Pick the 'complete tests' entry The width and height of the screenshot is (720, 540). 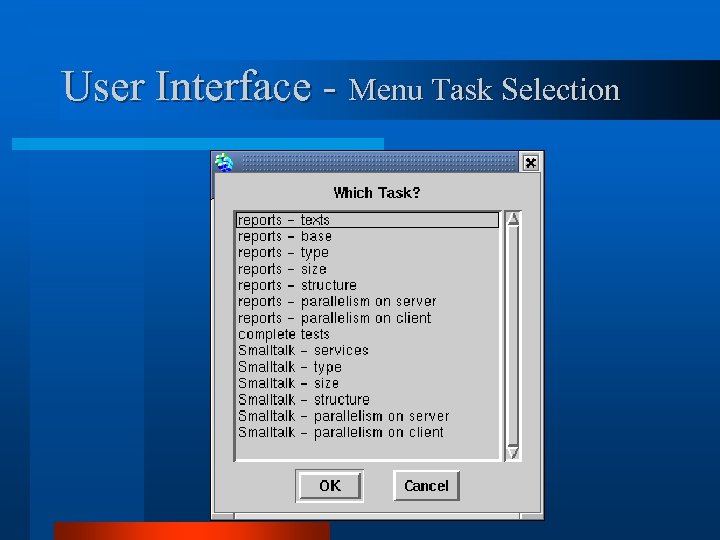tap(367, 334)
